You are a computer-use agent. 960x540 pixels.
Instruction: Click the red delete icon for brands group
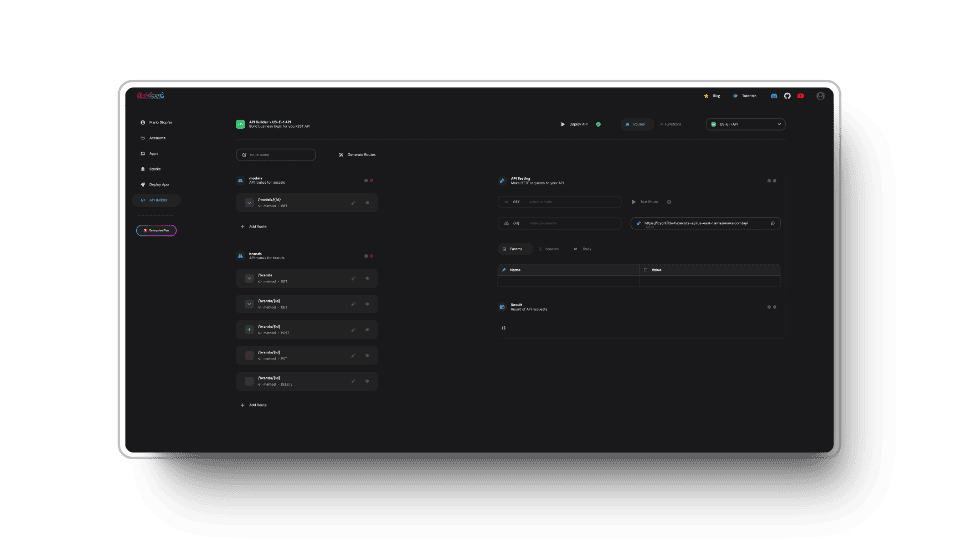pos(372,256)
